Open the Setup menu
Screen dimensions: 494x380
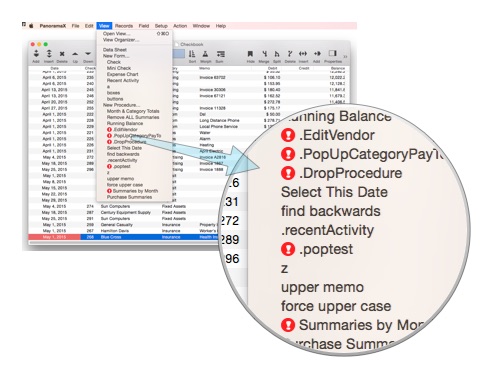pos(161,26)
